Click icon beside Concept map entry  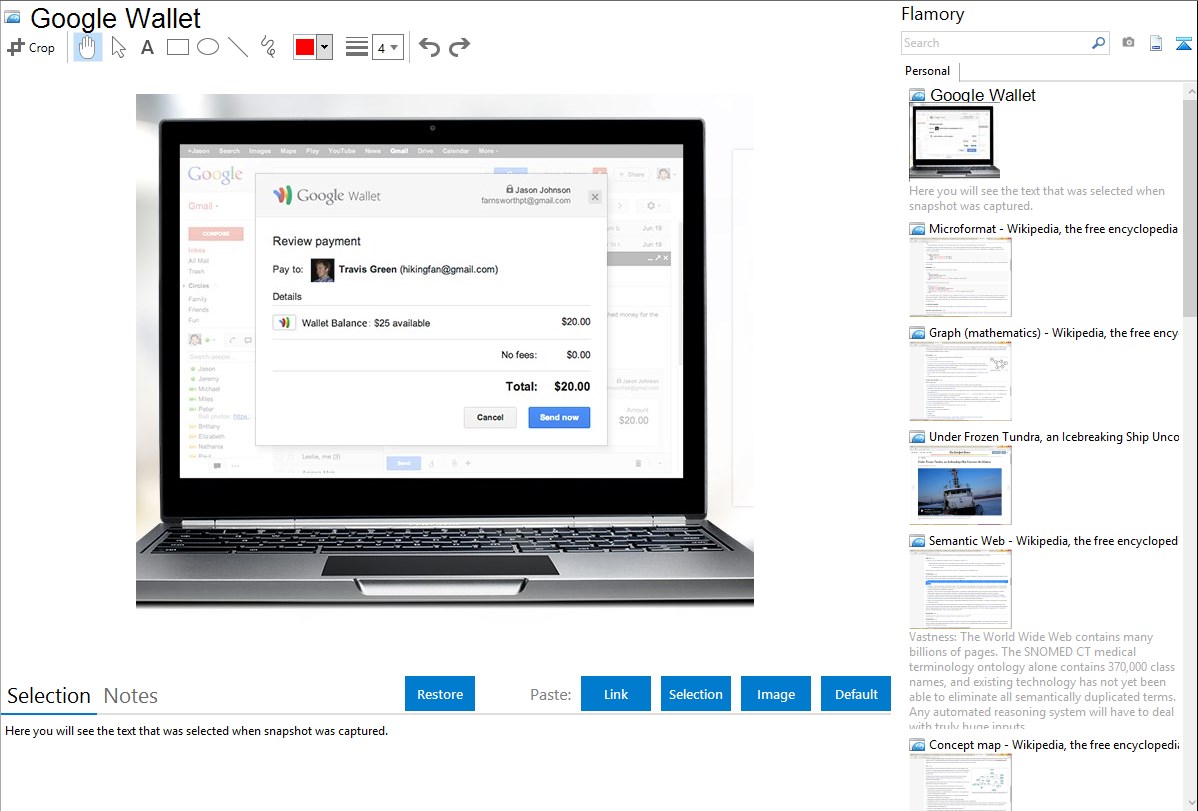pos(917,744)
